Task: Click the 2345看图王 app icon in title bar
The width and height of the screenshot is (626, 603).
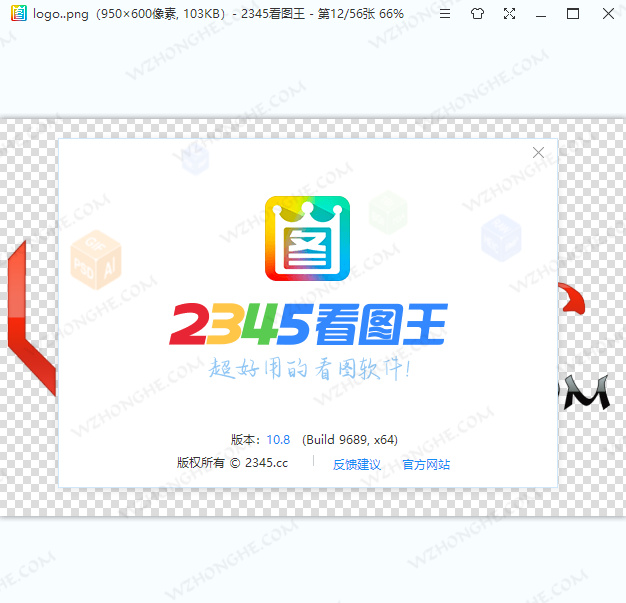Action: (x=19, y=13)
